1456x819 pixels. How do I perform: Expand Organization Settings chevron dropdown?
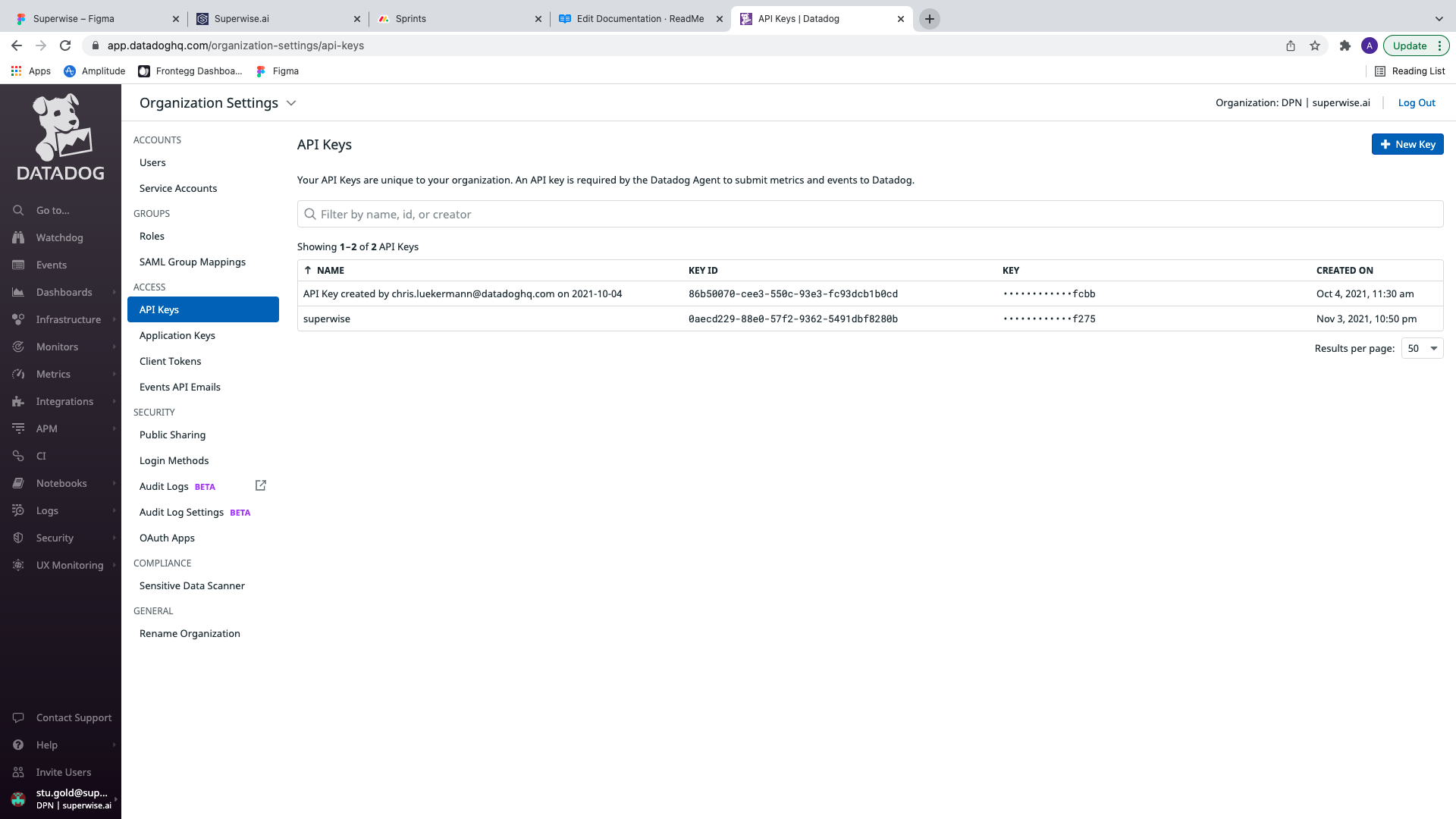coord(291,103)
